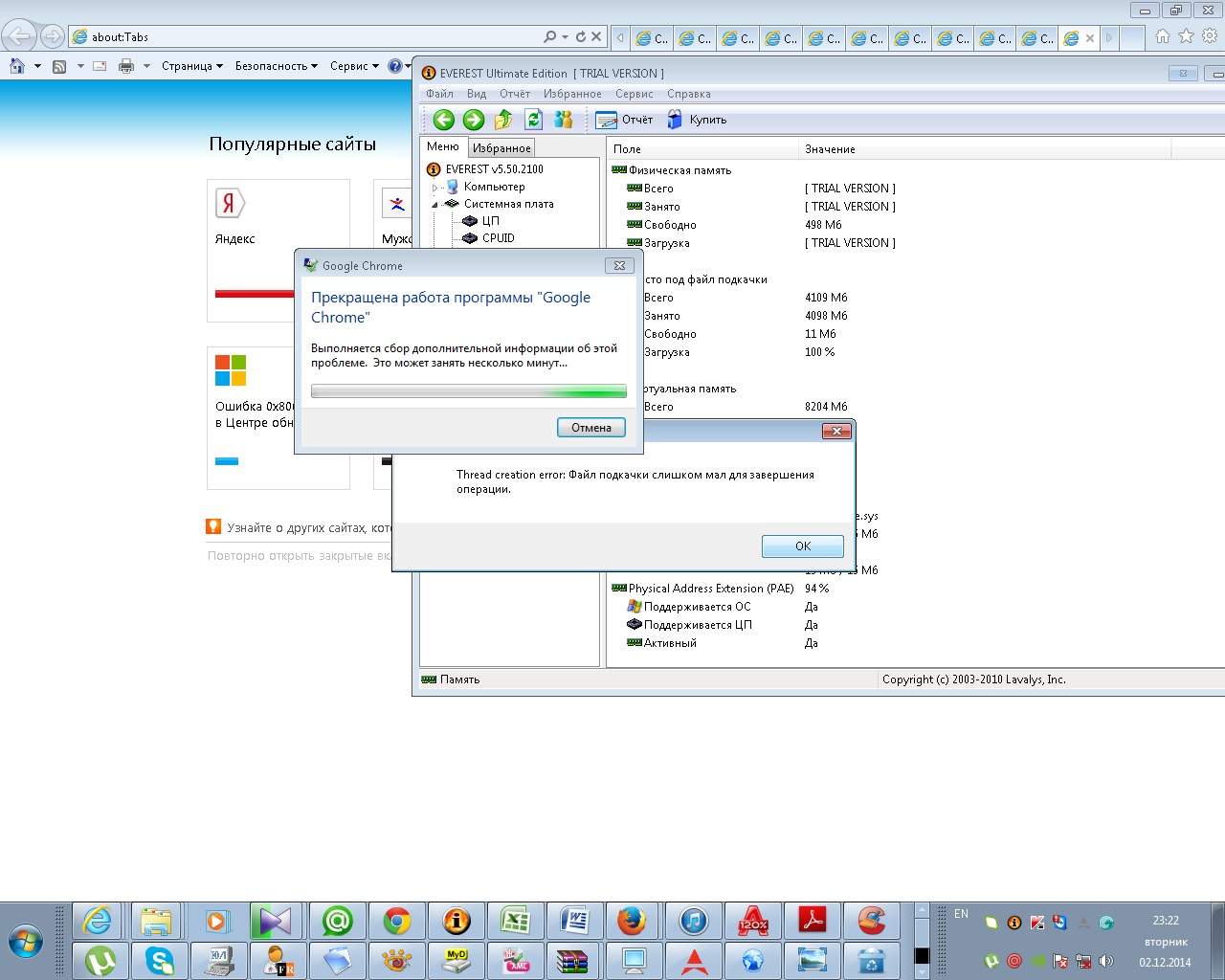
Task: Click the search magnifier icon in IE address bar
Action: click(x=549, y=37)
